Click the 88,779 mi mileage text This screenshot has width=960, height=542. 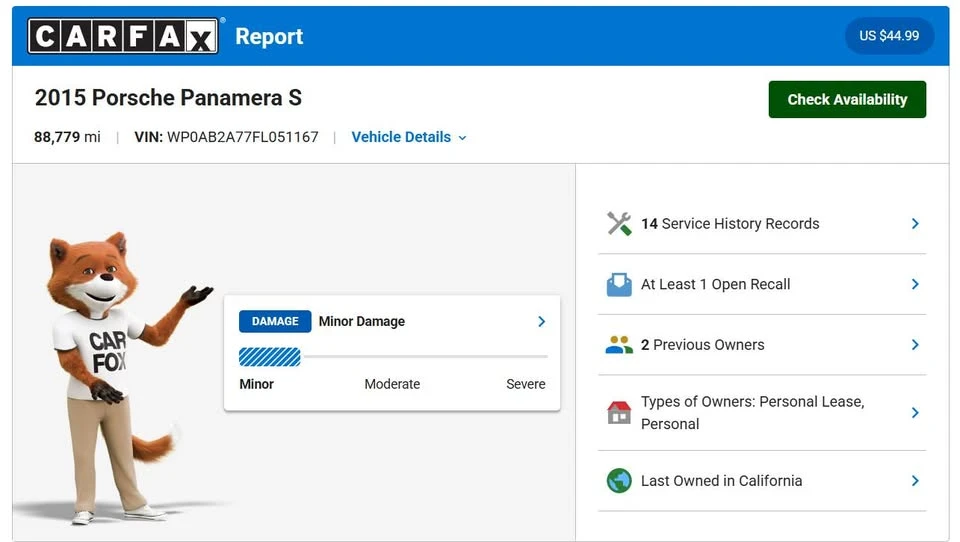pyautogui.click(x=67, y=137)
